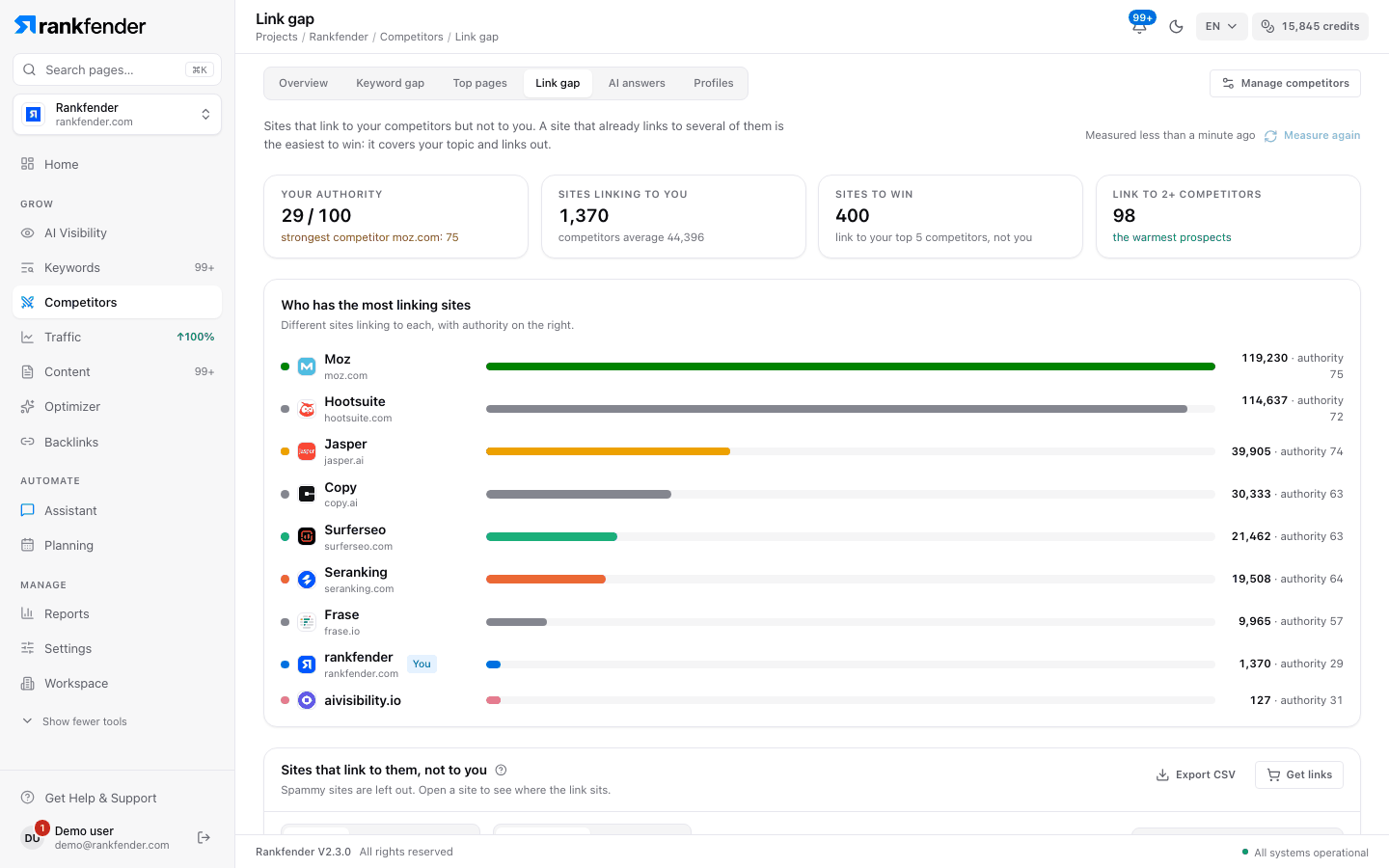The width and height of the screenshot is (1389, 868).
Task: Open Settings sliders item
Action: 117,648
